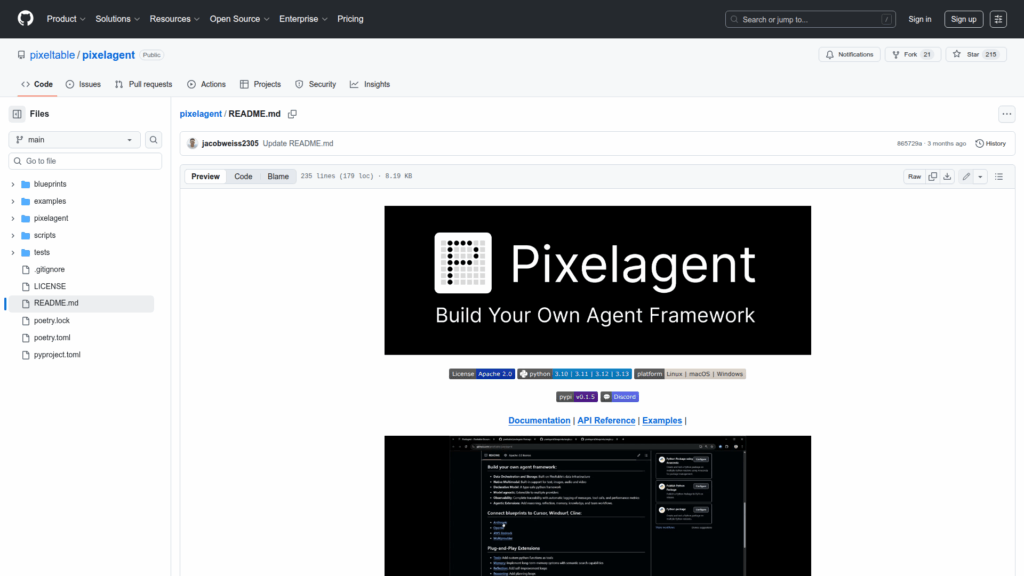Switch to the Preview view toggle
1024x576 pixels.
click(x=205, y=176)
